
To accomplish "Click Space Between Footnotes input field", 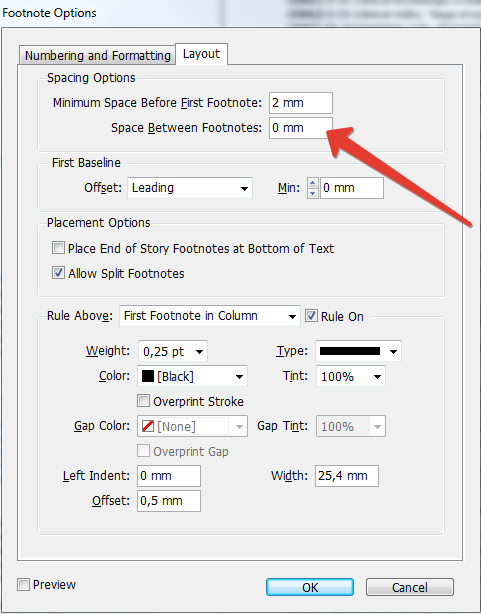I will point(300,128).
